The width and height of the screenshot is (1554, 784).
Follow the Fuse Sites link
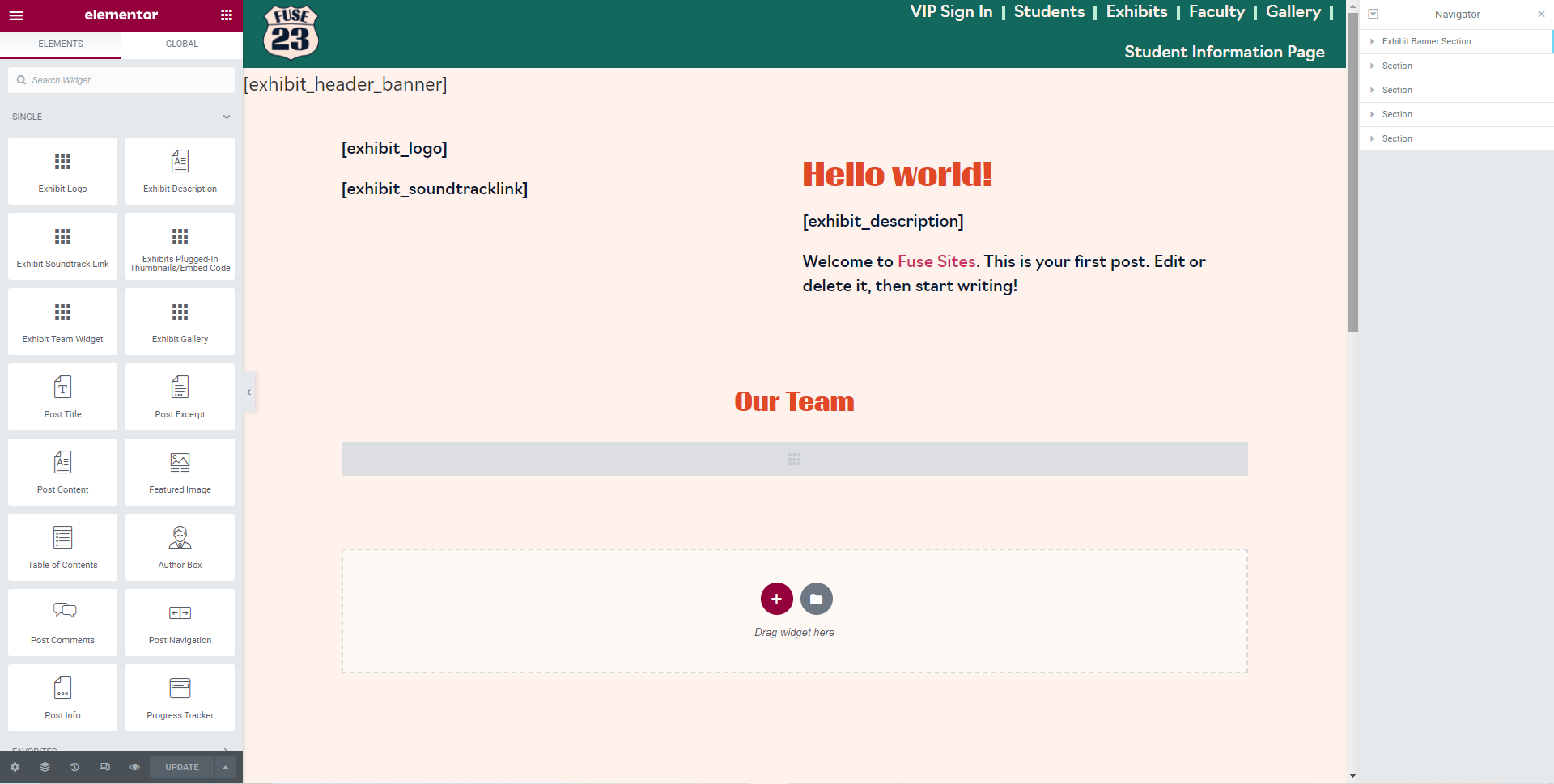(936, 261)
